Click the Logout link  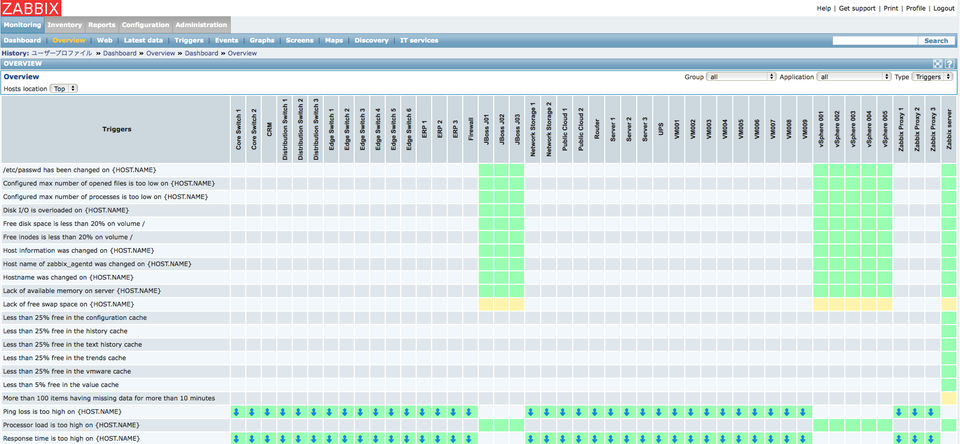pyautogui.click(x=943, y=8)
